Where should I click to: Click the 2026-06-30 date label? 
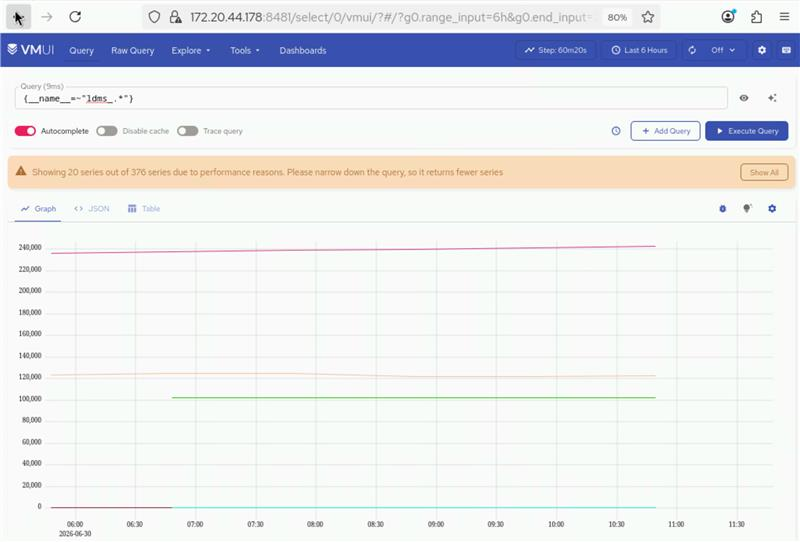pyautogui.click(x=75, y=534)
